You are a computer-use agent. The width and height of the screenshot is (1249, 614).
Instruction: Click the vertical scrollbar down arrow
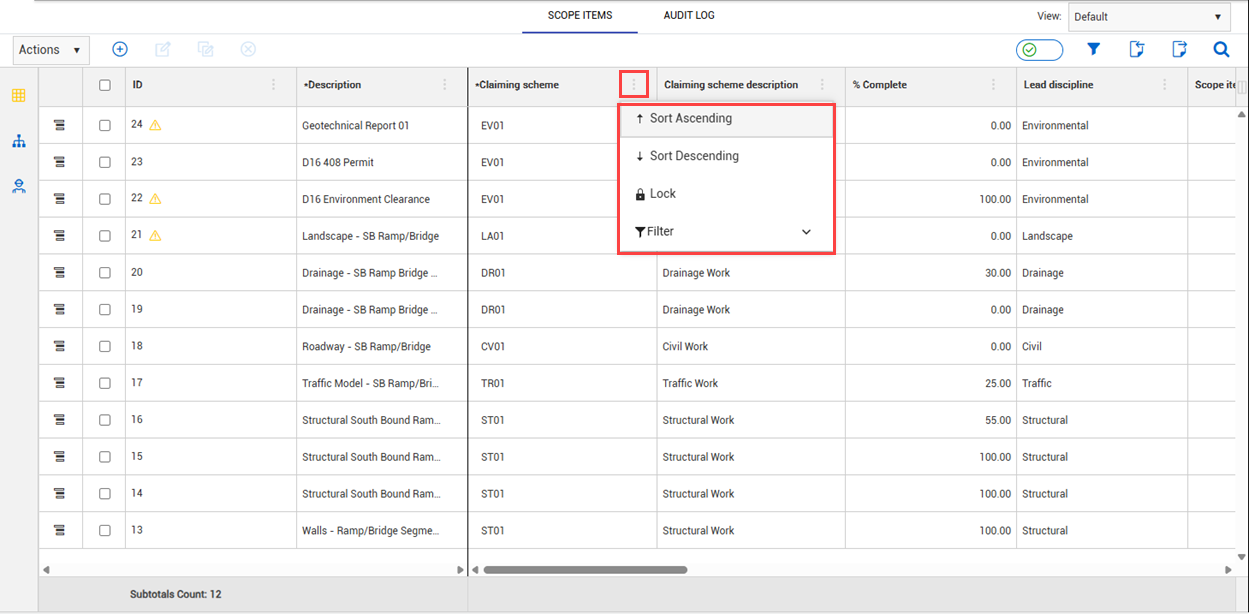(1242, 557)
